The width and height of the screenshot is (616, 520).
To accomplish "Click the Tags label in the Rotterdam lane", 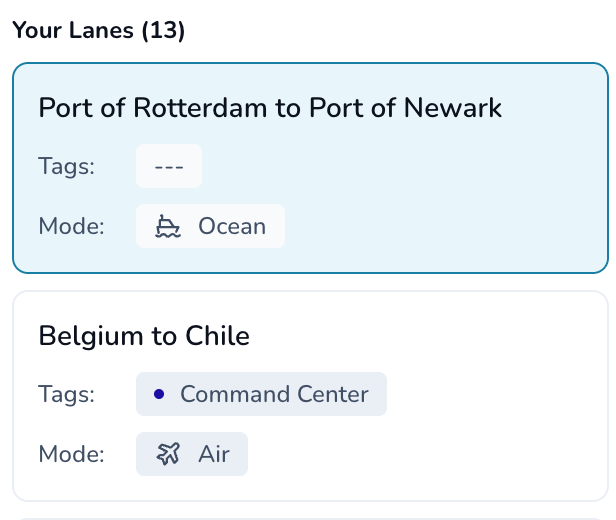I will 66,166.
